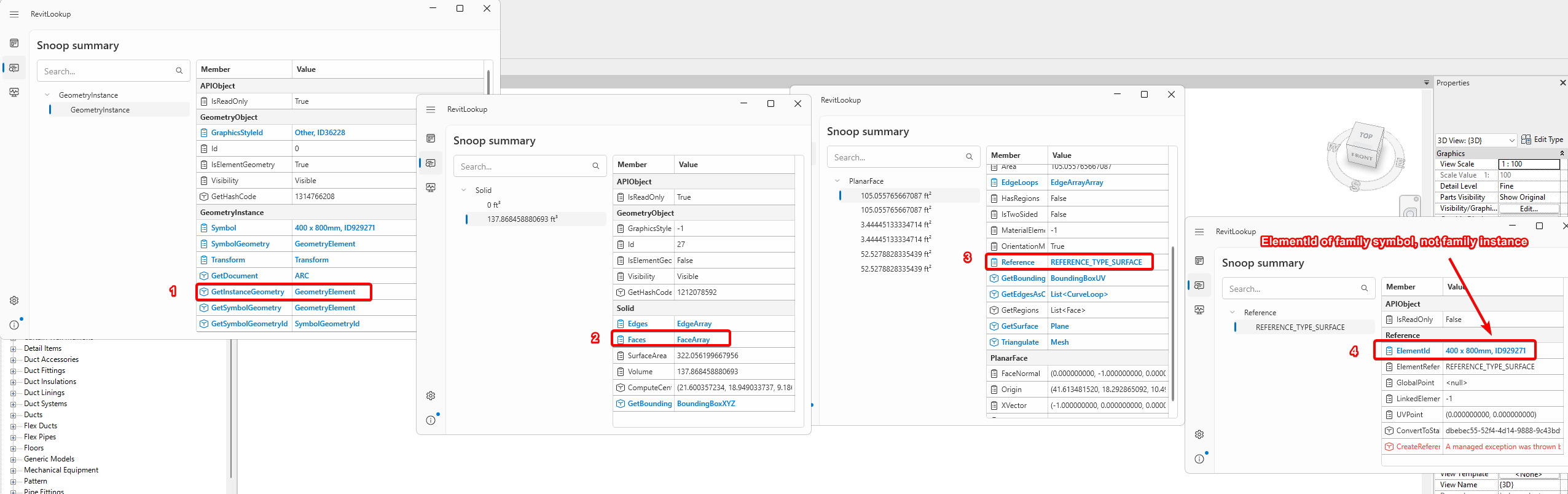The height and width of the screenshot is (494, 1568).
Task: Click Edit button for Visibility/Graphics overrides
Action: coord(1529,209)
